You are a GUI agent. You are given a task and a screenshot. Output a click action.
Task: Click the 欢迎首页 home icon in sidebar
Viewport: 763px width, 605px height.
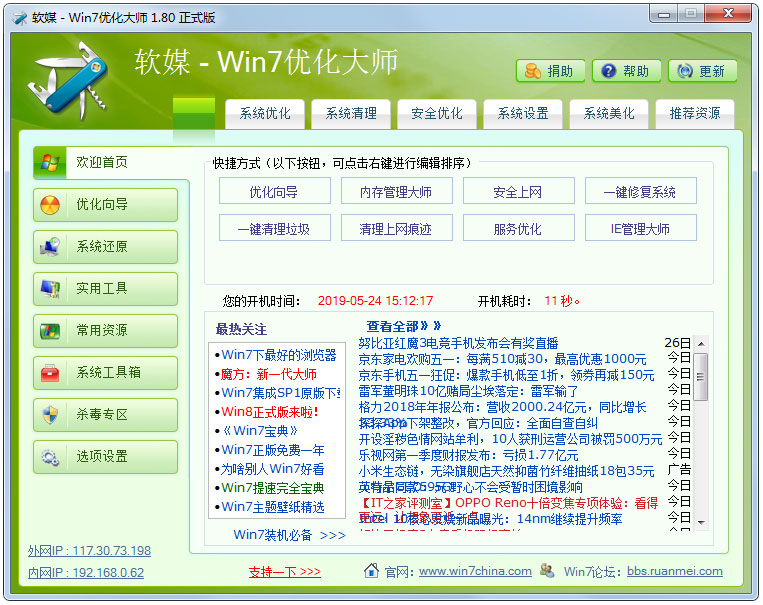point(50,162)
